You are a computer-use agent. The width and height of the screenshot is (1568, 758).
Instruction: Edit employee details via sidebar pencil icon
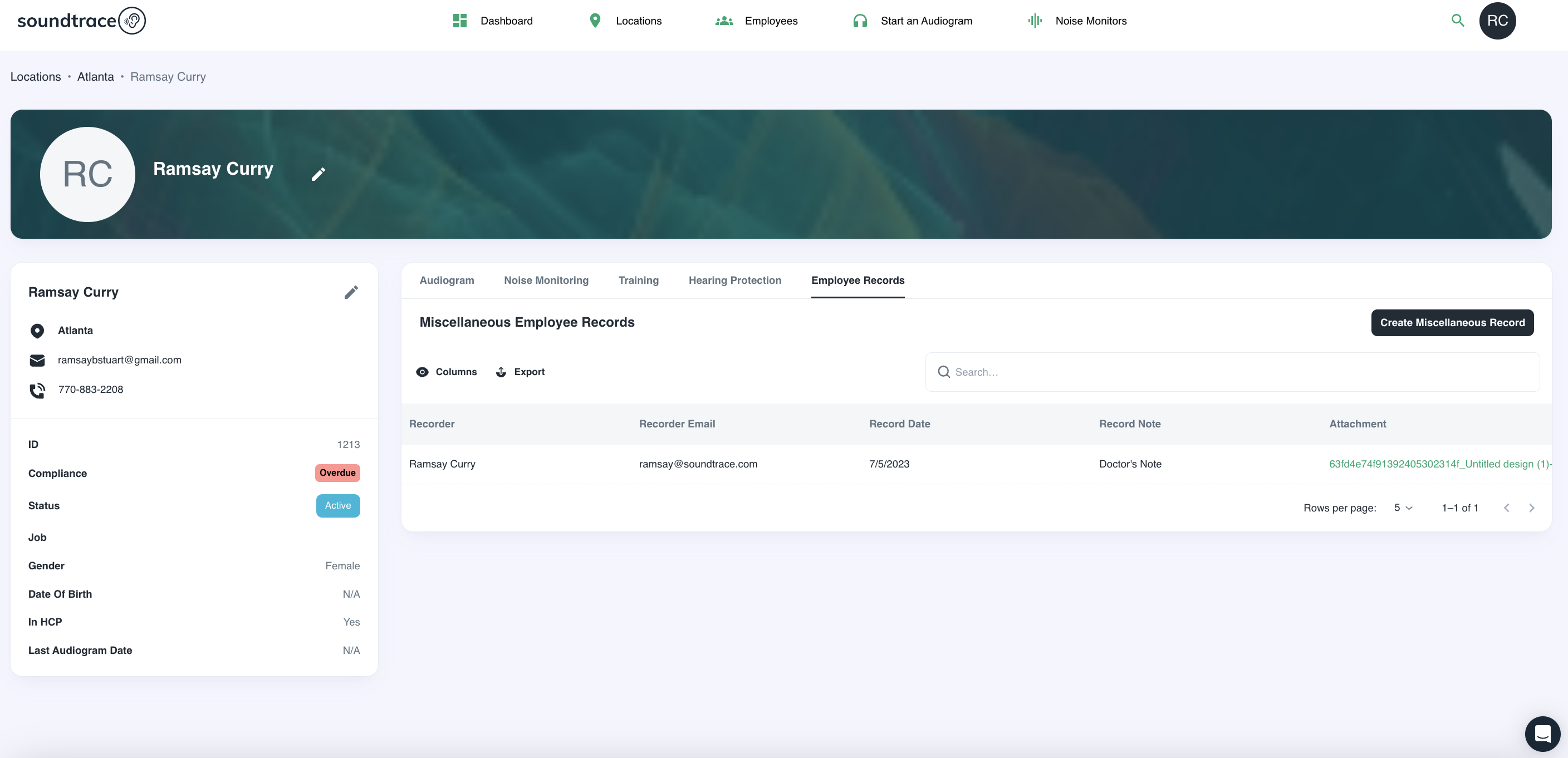pyautogui.click(x=351, y=292)
